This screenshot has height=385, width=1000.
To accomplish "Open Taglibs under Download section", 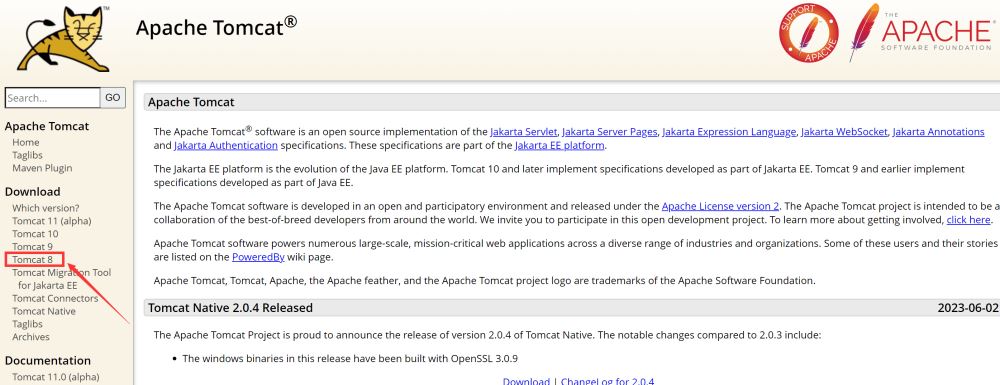I will (27, 324).
